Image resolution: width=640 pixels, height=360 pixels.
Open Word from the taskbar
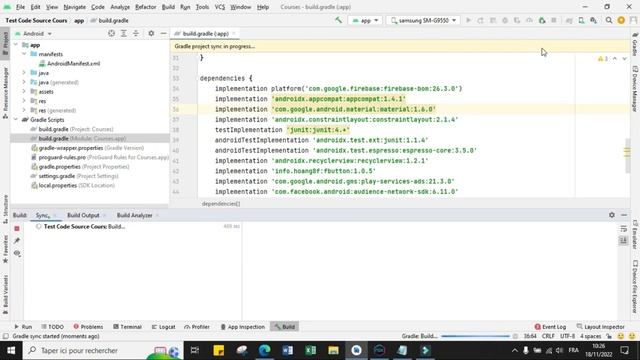[287, 350]
